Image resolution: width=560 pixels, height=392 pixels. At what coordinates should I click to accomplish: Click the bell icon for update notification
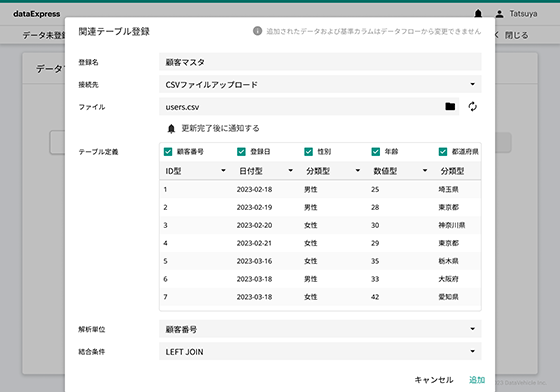171,129
